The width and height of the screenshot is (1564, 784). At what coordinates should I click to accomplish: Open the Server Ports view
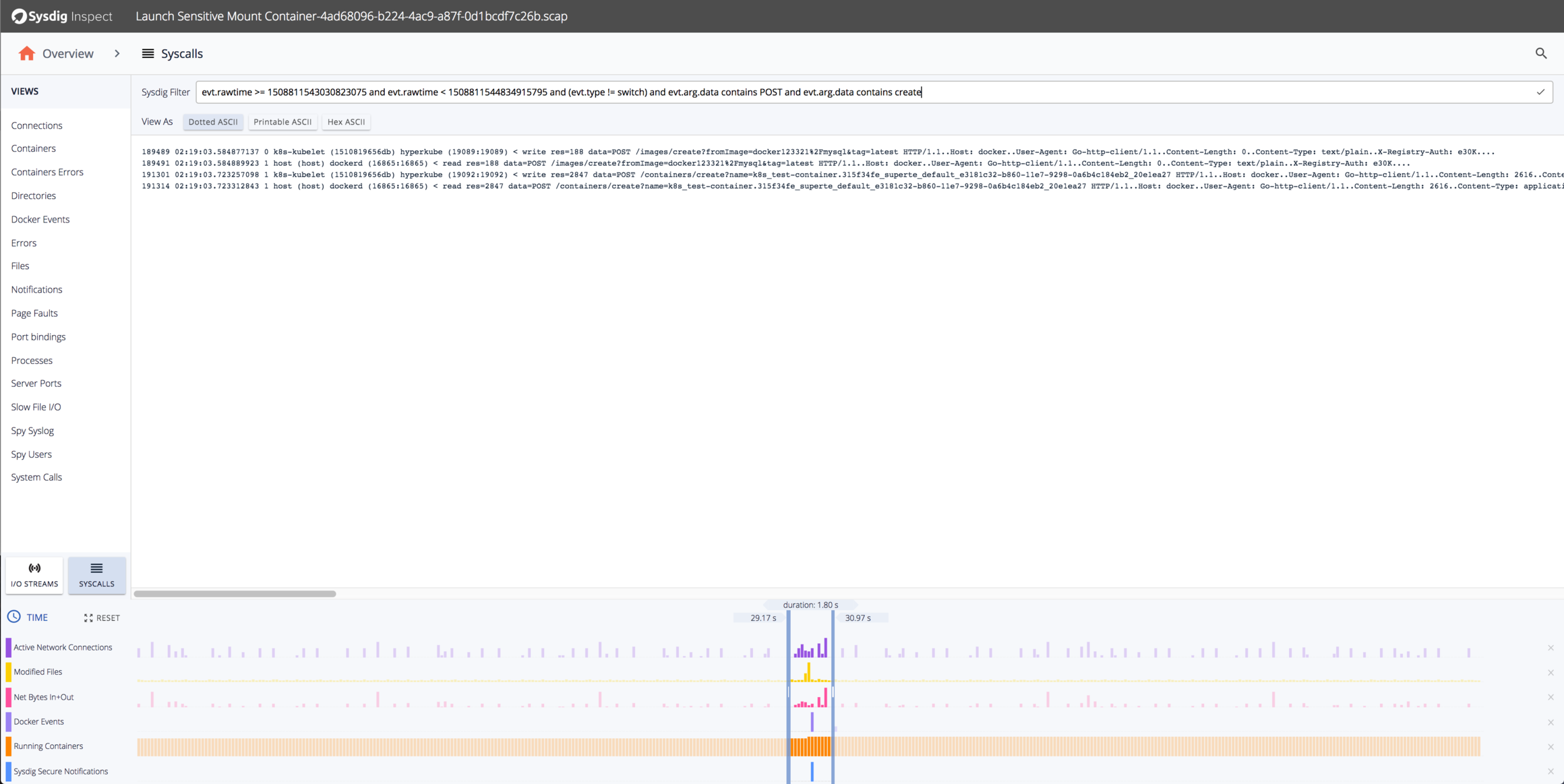point(36,383)
